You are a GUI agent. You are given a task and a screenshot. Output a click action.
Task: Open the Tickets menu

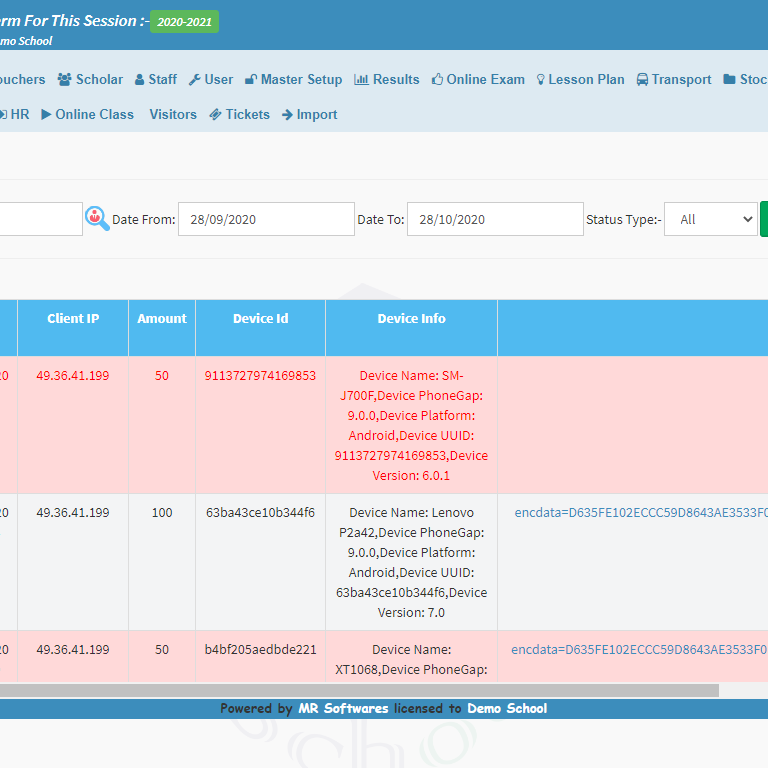pyautogui.click(x=239, y=115)
